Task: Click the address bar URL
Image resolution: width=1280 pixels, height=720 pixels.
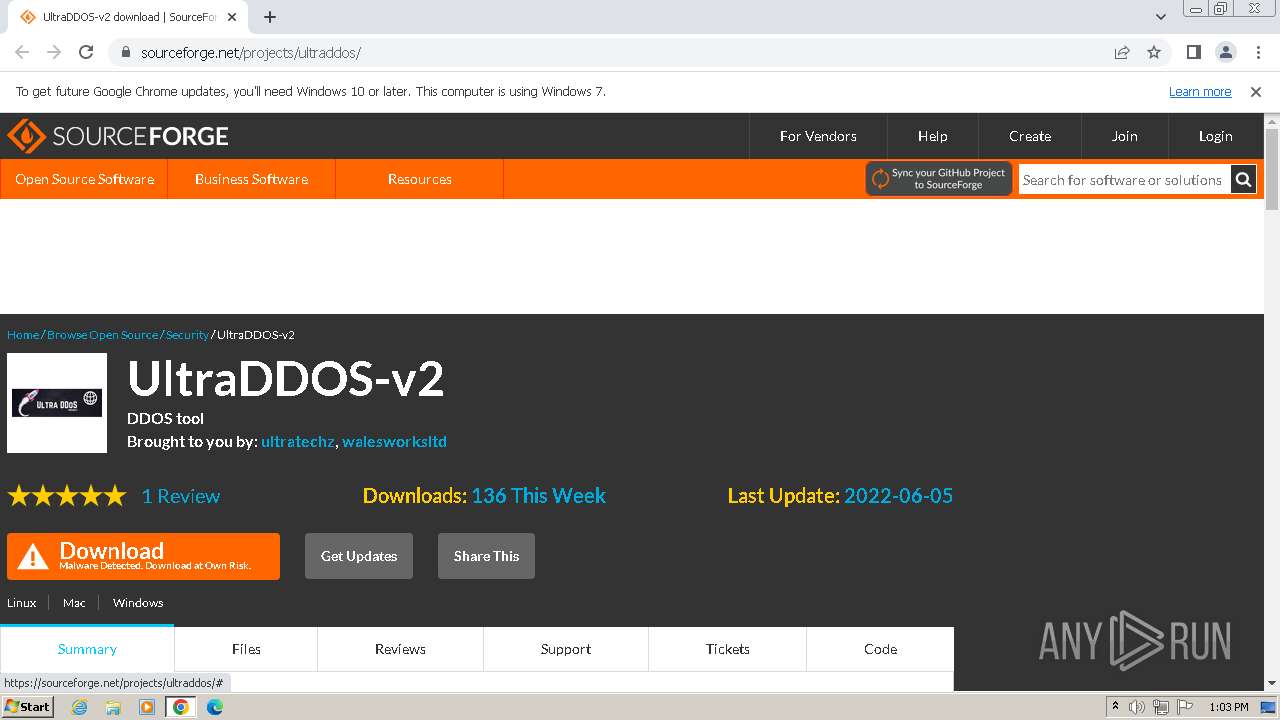Action: click(250, 52)
